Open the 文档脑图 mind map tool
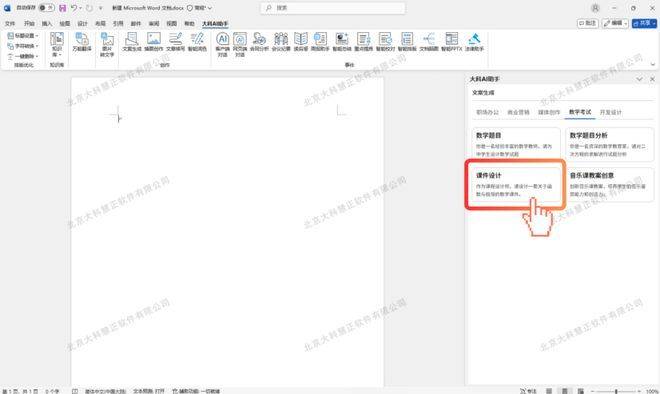 pyautogui.click(x=429, y=42)
